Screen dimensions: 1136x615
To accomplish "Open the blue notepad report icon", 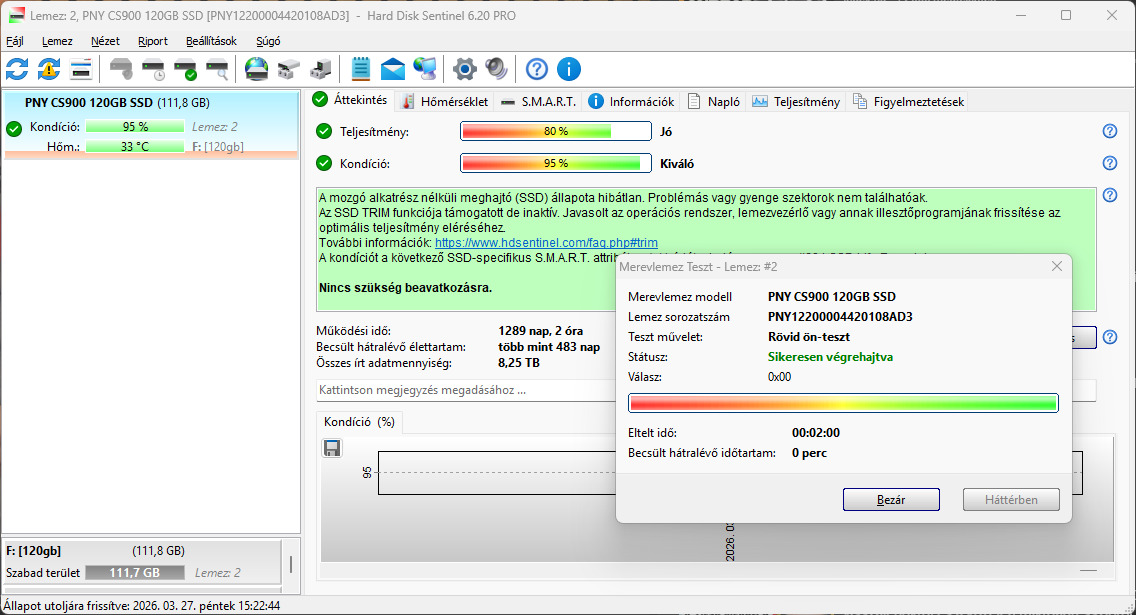I will [x=361, y=70].
